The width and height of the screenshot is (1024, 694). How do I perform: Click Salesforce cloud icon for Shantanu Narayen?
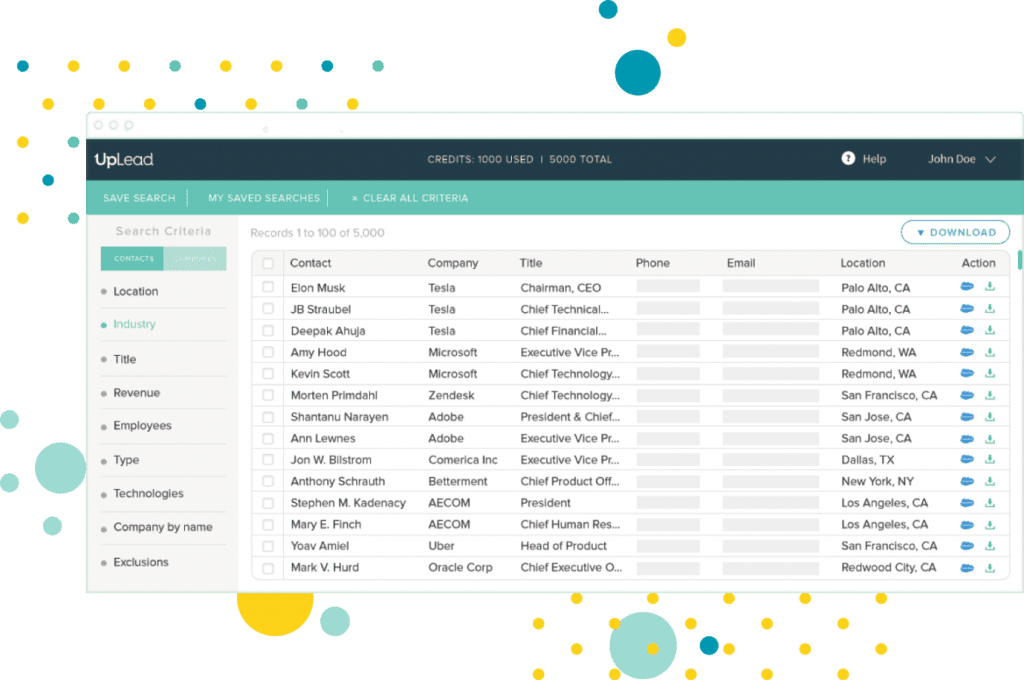[x=967, y=417]
